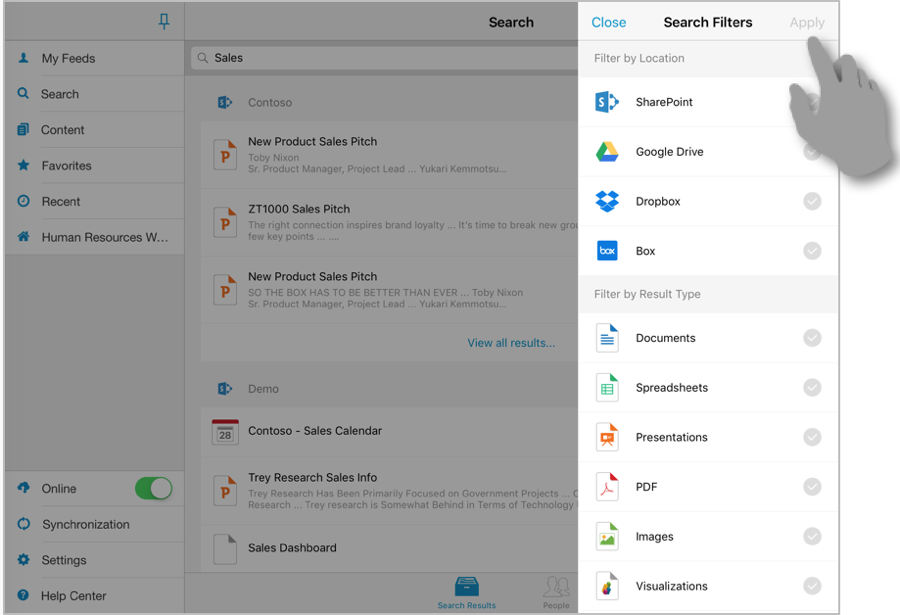Screen dimensions: 900x615
Task: Toggle the Visualizations filter circle
Action: click(812, 586)
